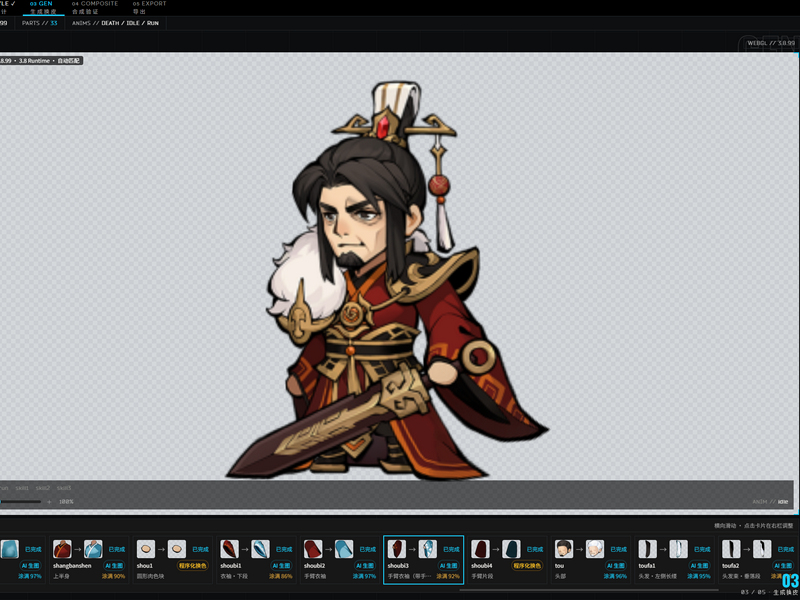
Task: Click the 涂满 92% value on shoubi3
Action: coord(448,577)
